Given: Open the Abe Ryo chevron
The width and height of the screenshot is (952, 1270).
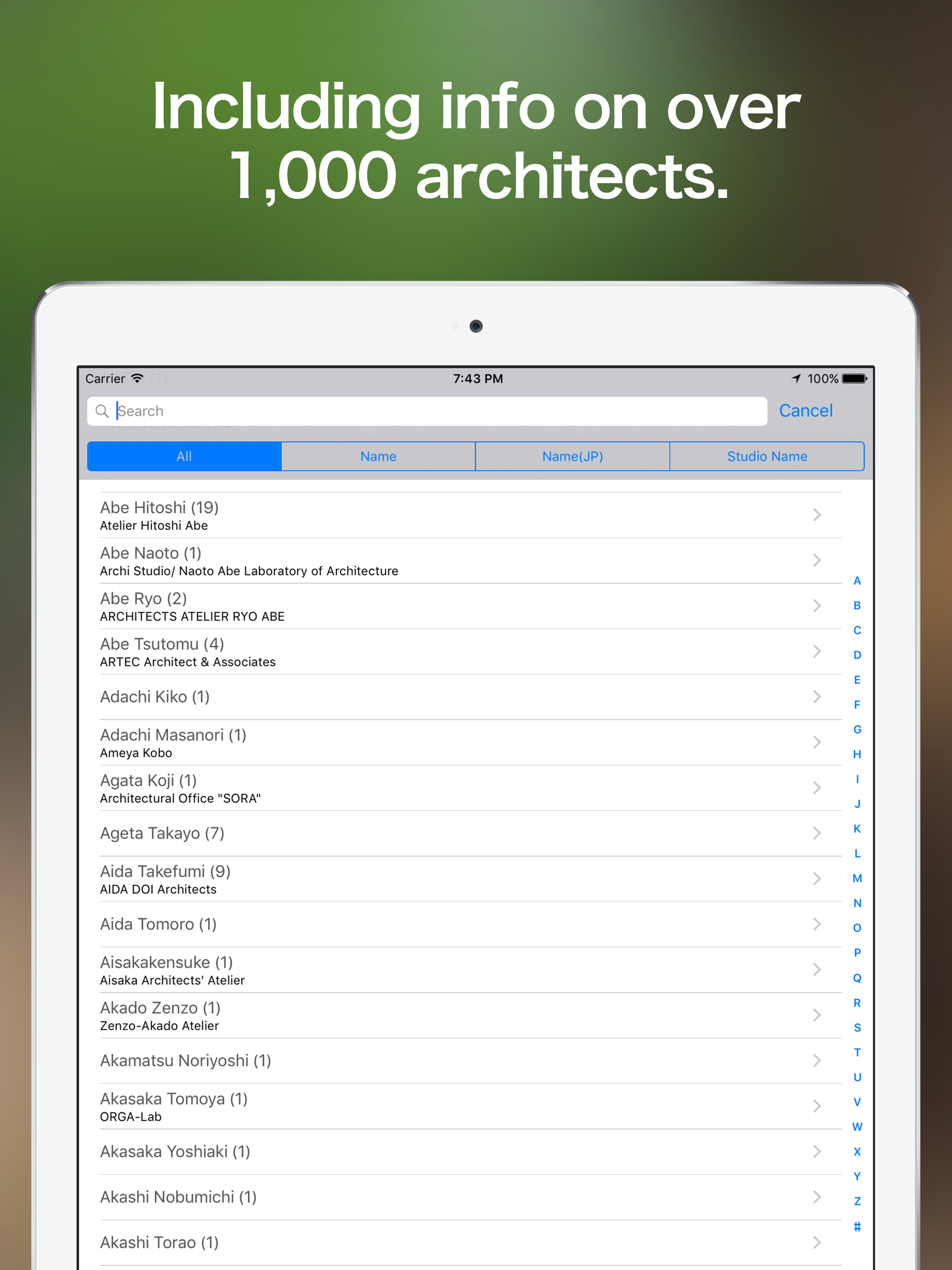Looking at the screenshot, I should [817, 606].
